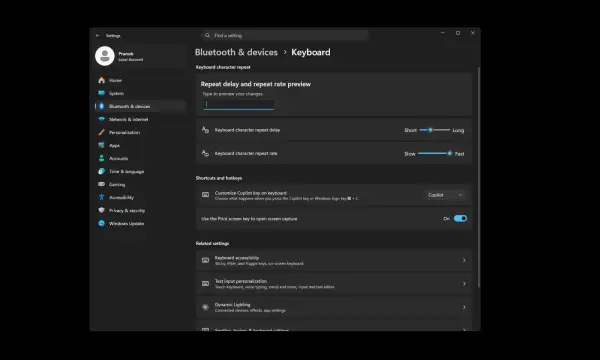Screen dimensions: 600x360
Task: Click the repeat rate row icon
Action: pos(205,153)
